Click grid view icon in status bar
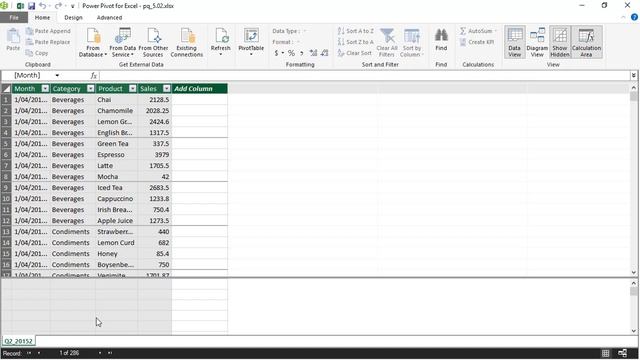The height and width of the screenshot is (360, 640). [x=606, y=353]
